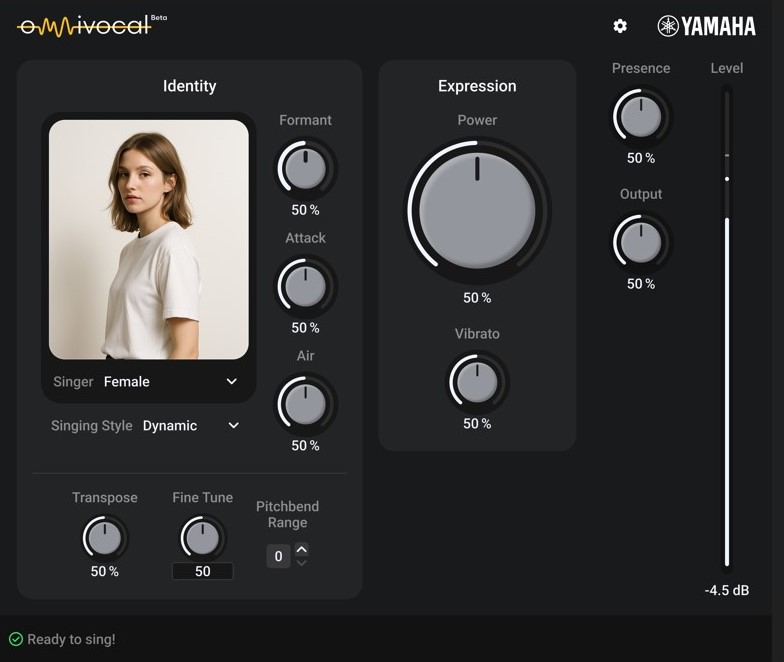
Task: Click the Formant knob
Action: pos(305,169)
